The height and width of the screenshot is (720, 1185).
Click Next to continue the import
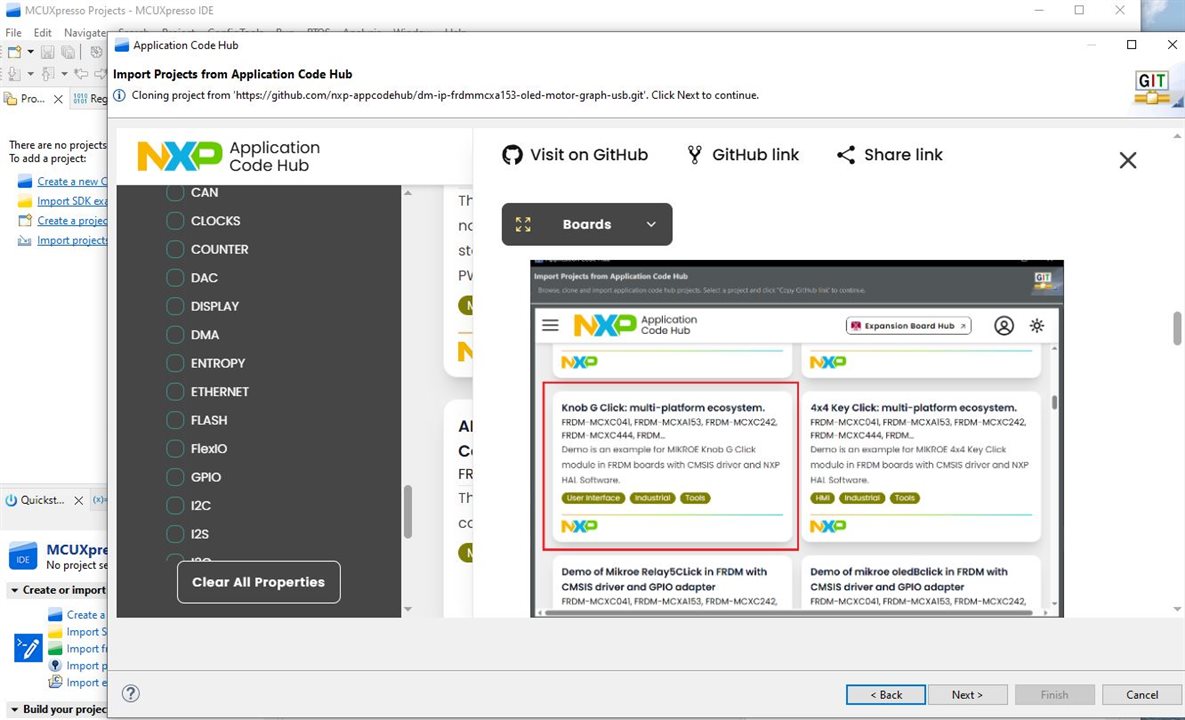967,694
